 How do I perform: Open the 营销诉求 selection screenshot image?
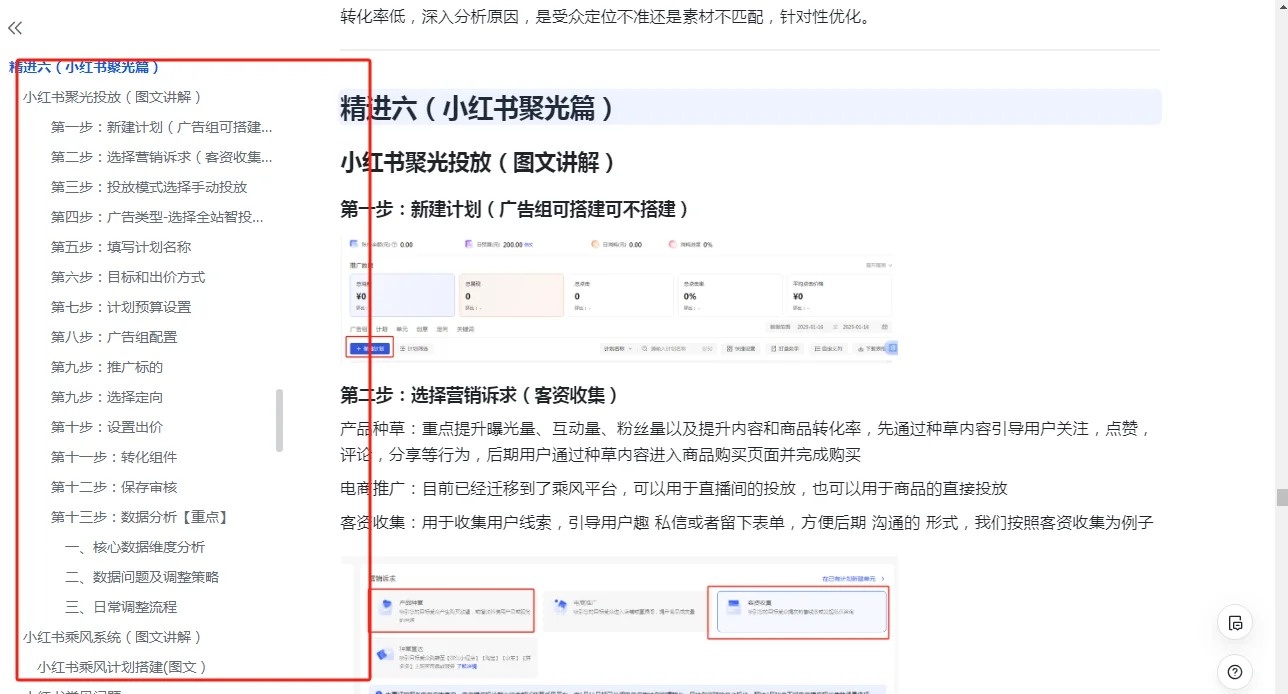619,625
